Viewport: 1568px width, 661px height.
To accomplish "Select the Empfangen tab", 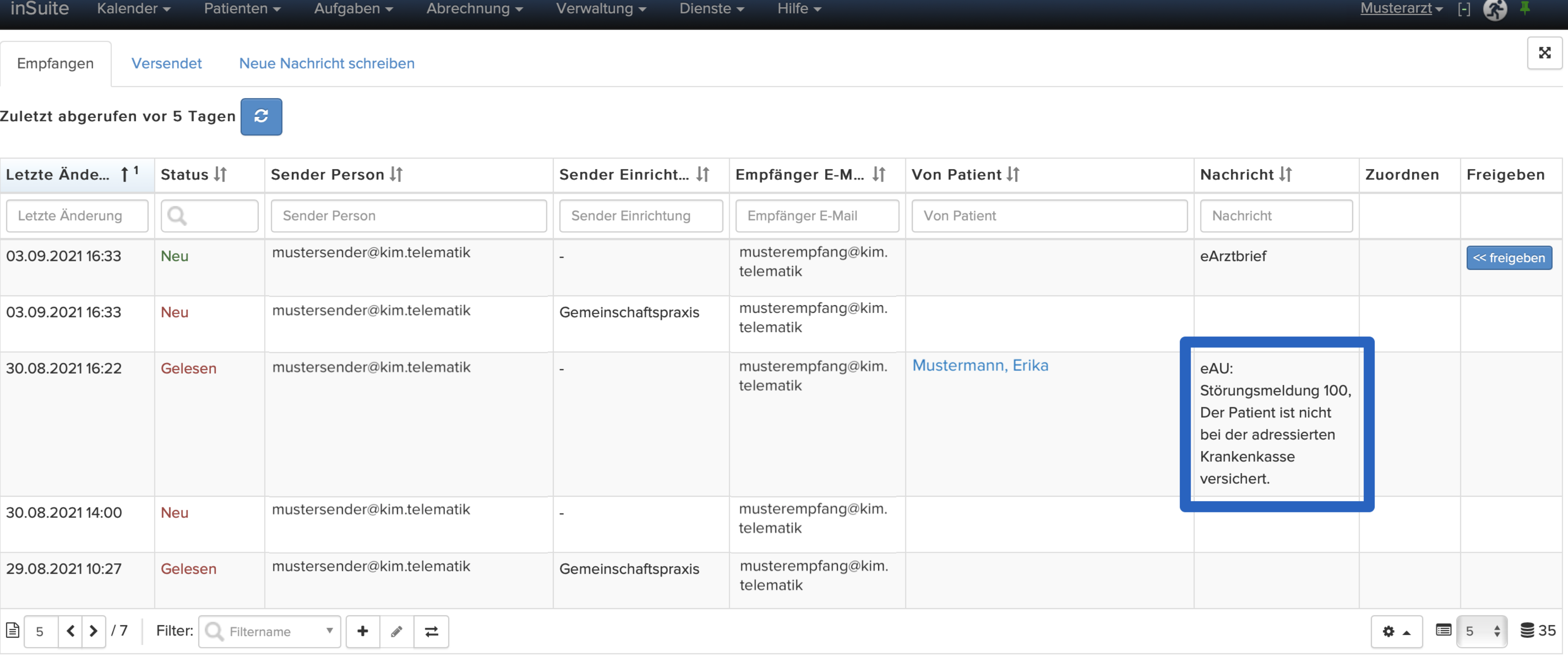I will [56, 63].
